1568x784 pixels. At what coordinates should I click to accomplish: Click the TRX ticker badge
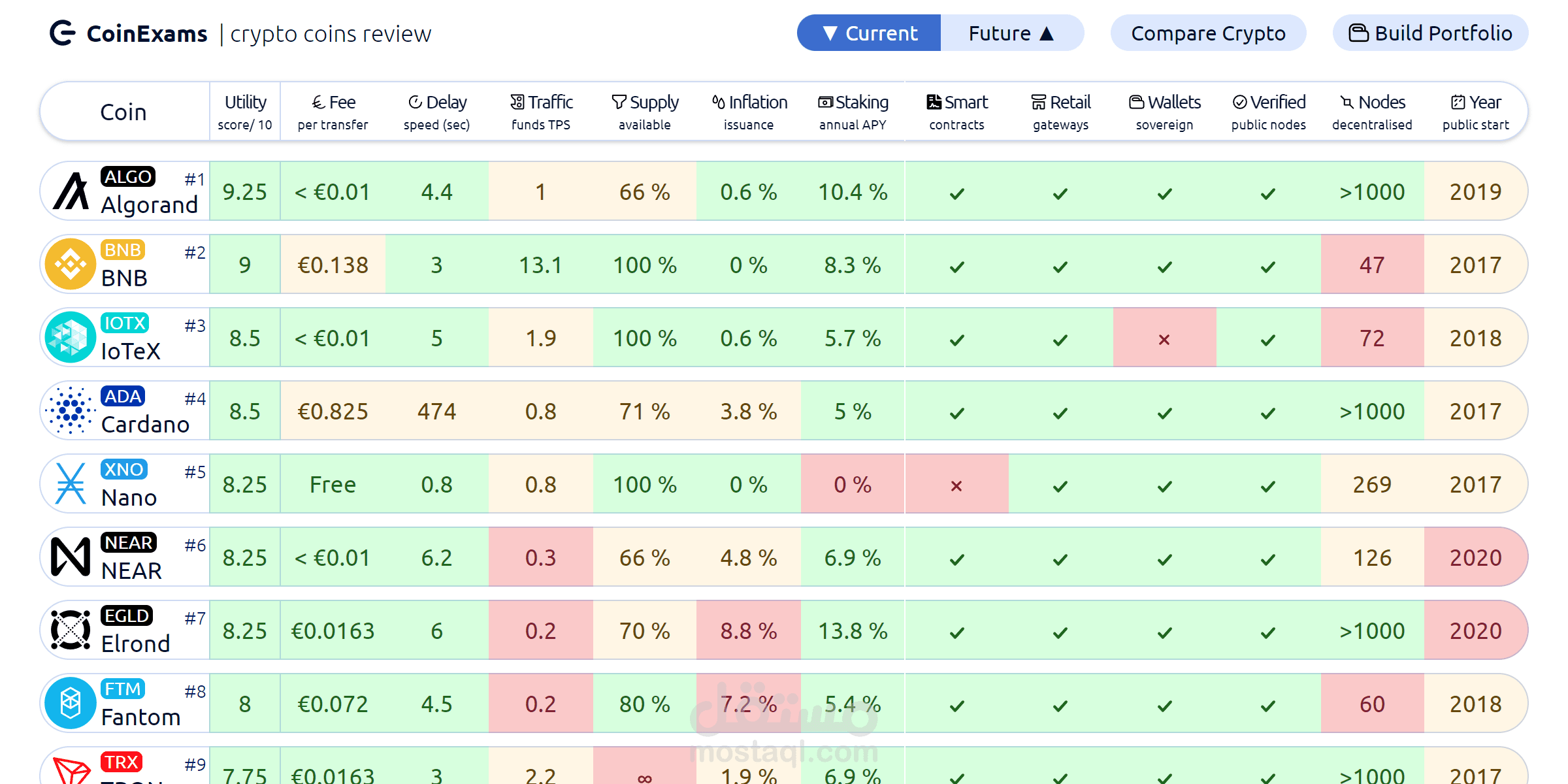pyautogui.click(x=122, y=762)
